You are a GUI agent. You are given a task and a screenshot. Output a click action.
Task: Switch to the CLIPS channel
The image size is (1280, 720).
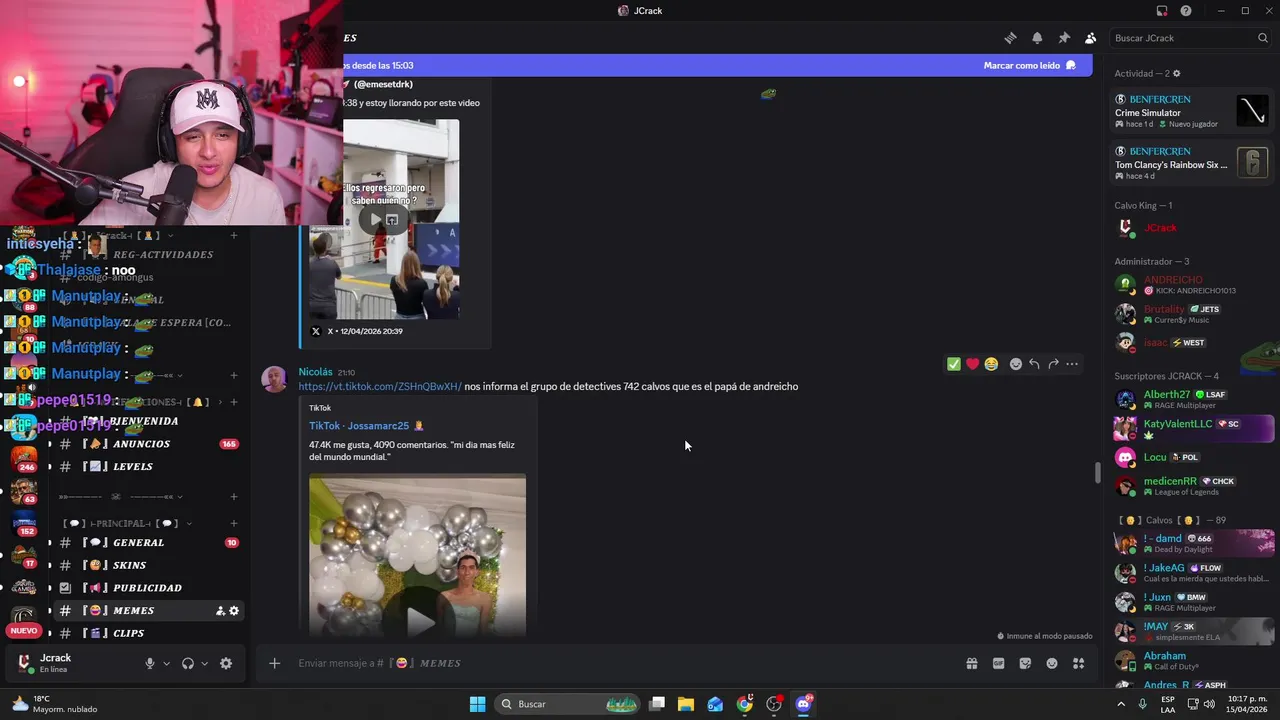click(x=150, y=633)
